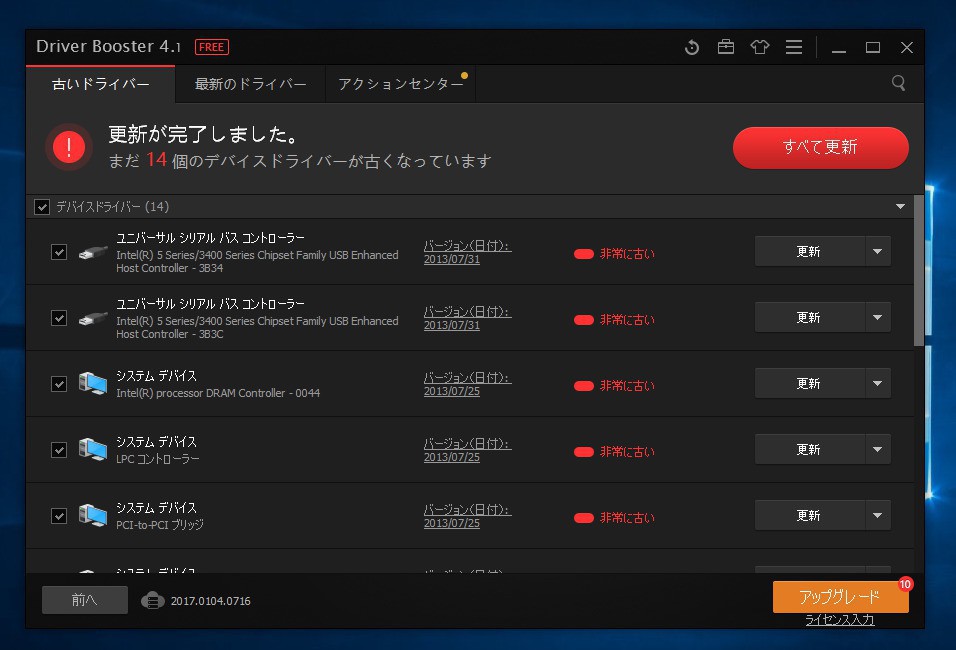Viewport: 956px width, 650px height.
Task: Click 更新 for the 3B34 host controller
Action: [809, 251]
